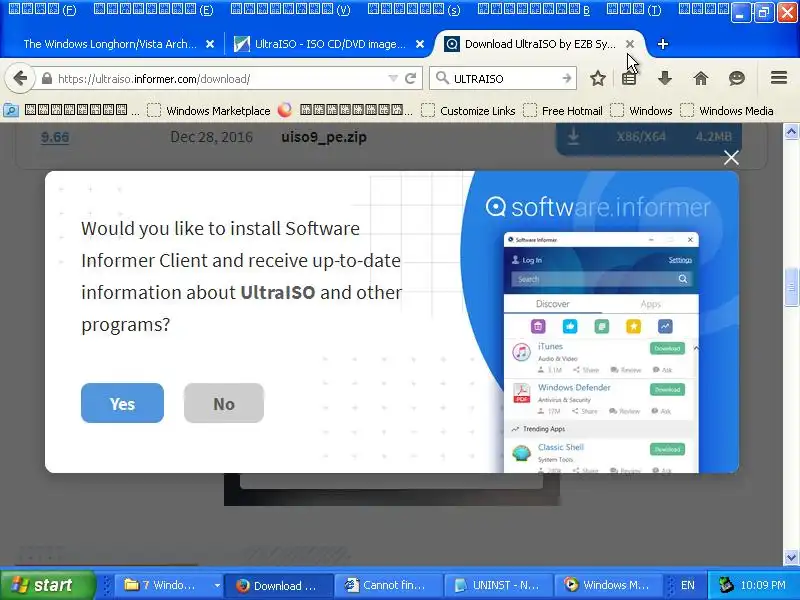
Task: Click the software.informer logo in popup
Action: [597, 207]
